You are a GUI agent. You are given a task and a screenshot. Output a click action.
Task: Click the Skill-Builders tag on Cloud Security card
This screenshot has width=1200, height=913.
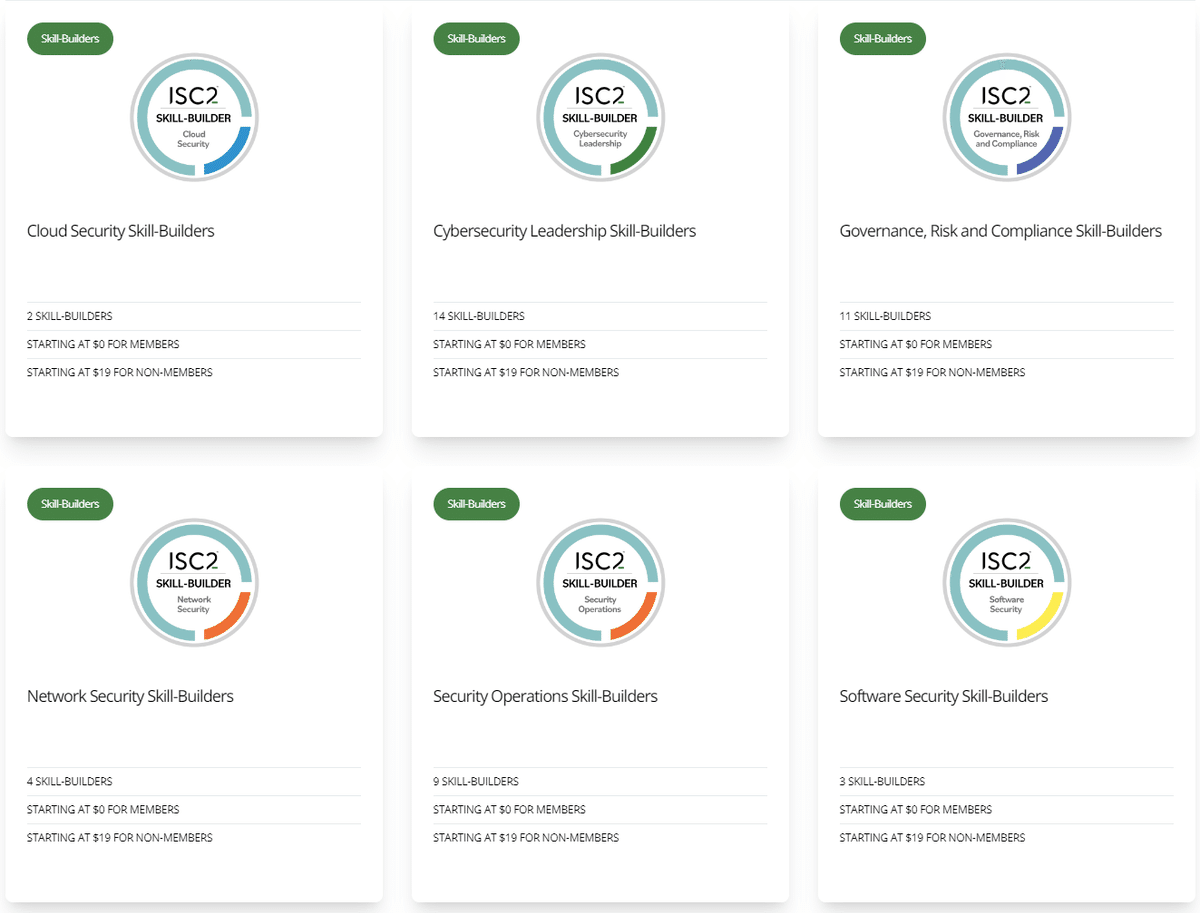pyautogui.click(x=70, y=39)
